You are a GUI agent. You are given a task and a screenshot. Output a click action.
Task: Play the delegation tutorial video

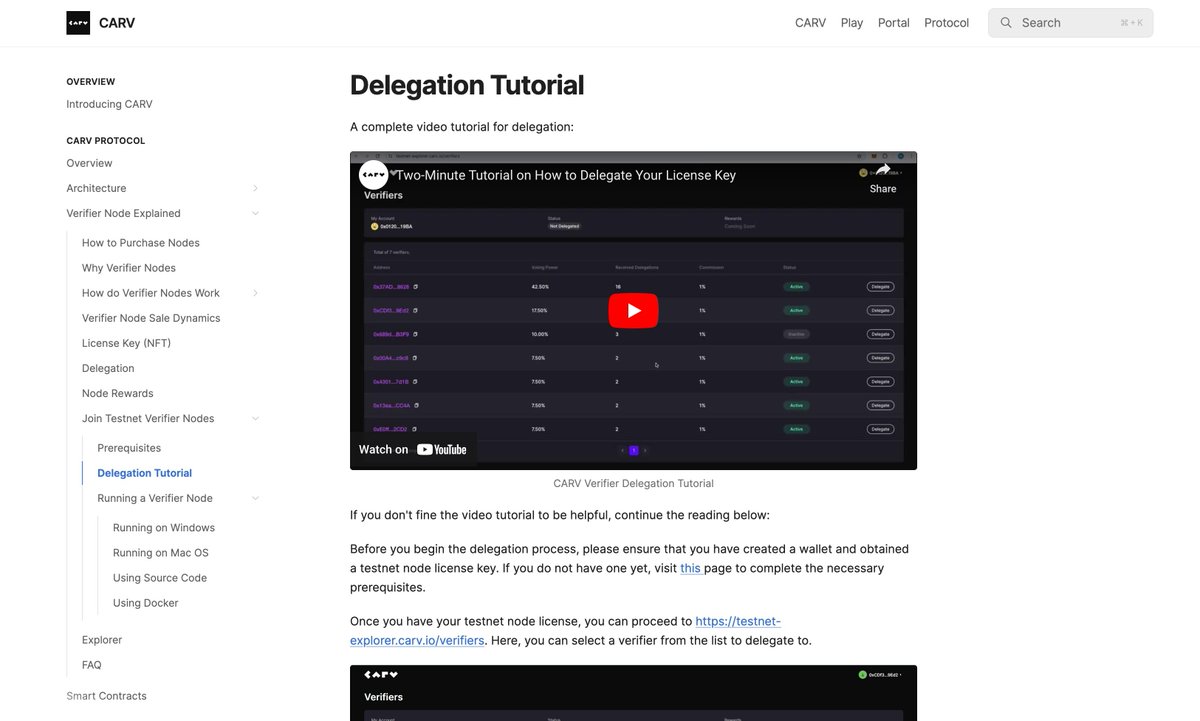click(x=633, y=310)
